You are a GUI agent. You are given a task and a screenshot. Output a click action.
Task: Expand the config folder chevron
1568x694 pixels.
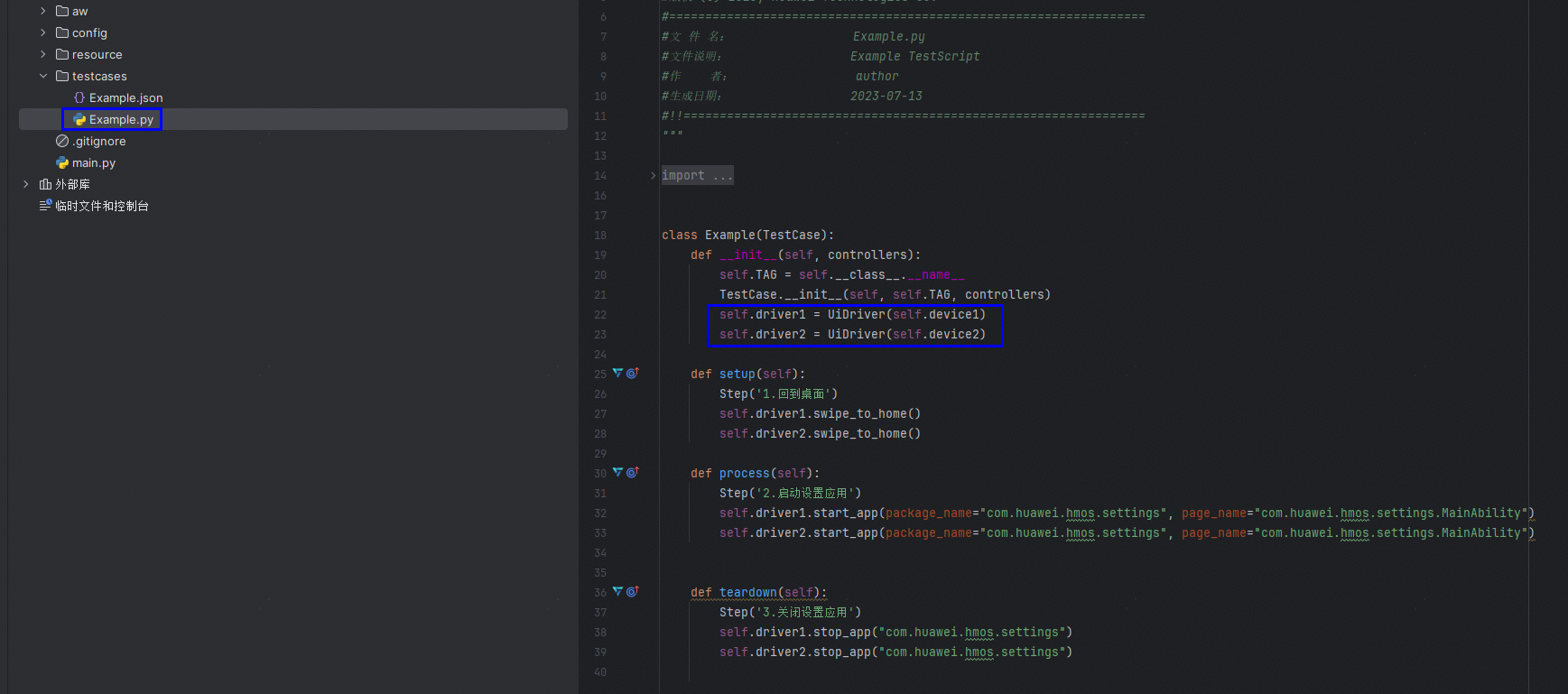(x=42, y=32)
